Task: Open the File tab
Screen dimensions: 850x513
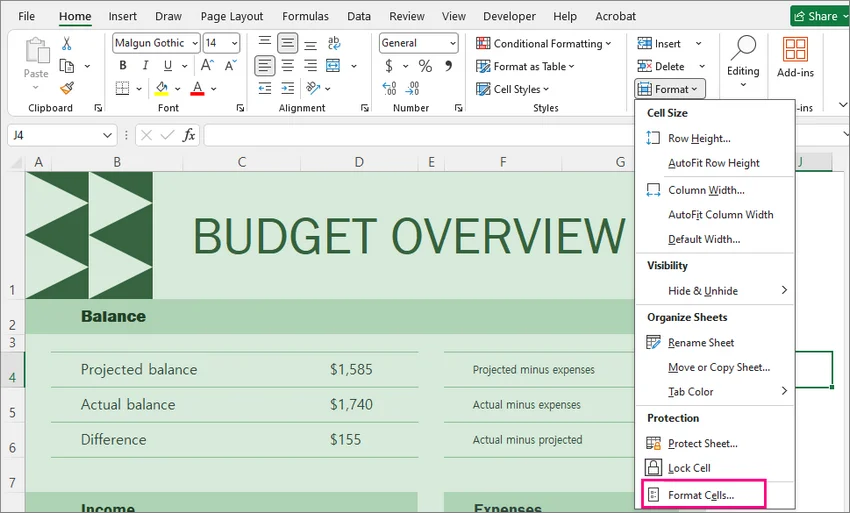Action: click(x=27, y=16)
